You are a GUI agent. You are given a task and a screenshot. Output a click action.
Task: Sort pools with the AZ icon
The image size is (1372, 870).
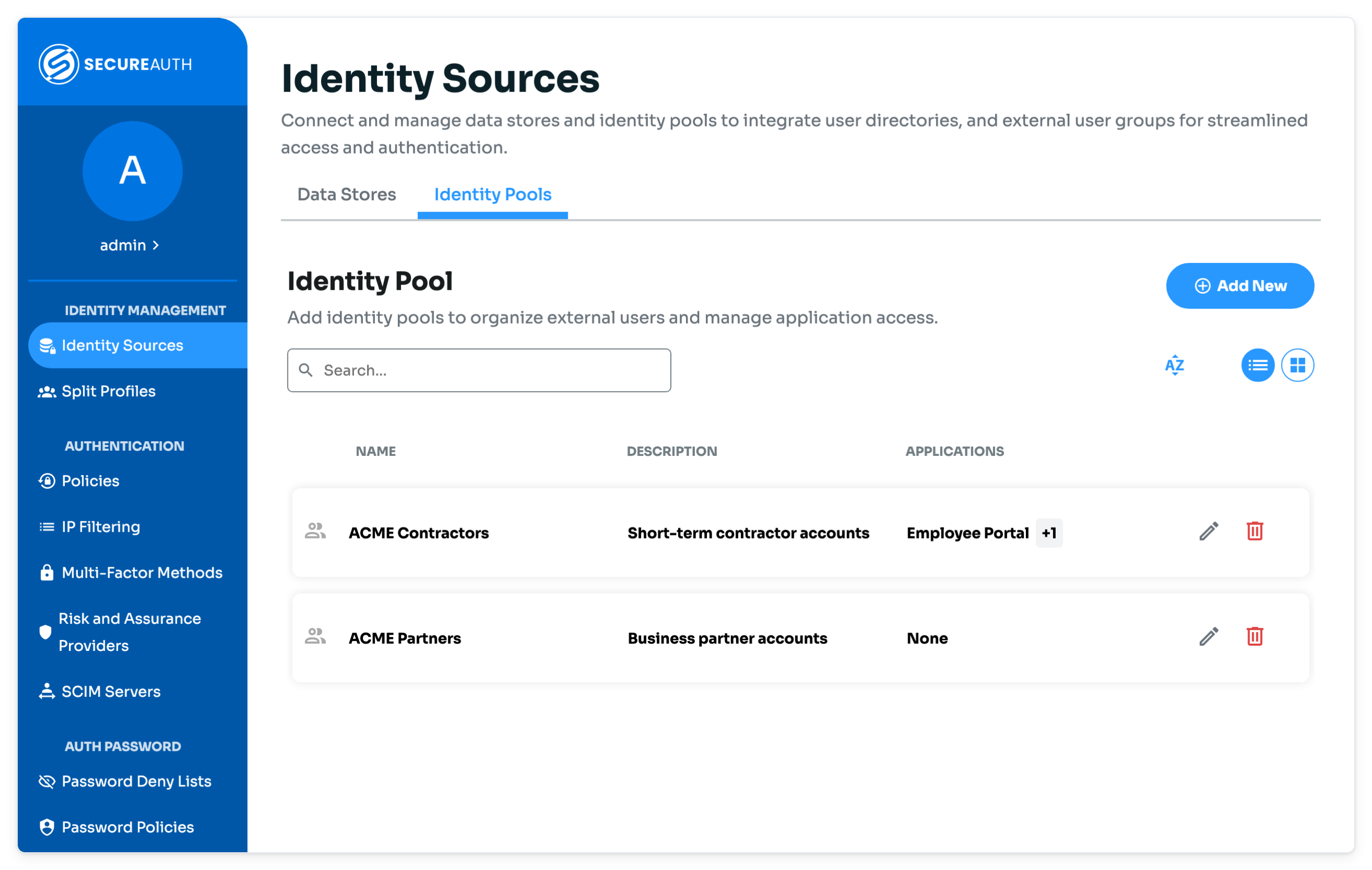[1174, 365]
